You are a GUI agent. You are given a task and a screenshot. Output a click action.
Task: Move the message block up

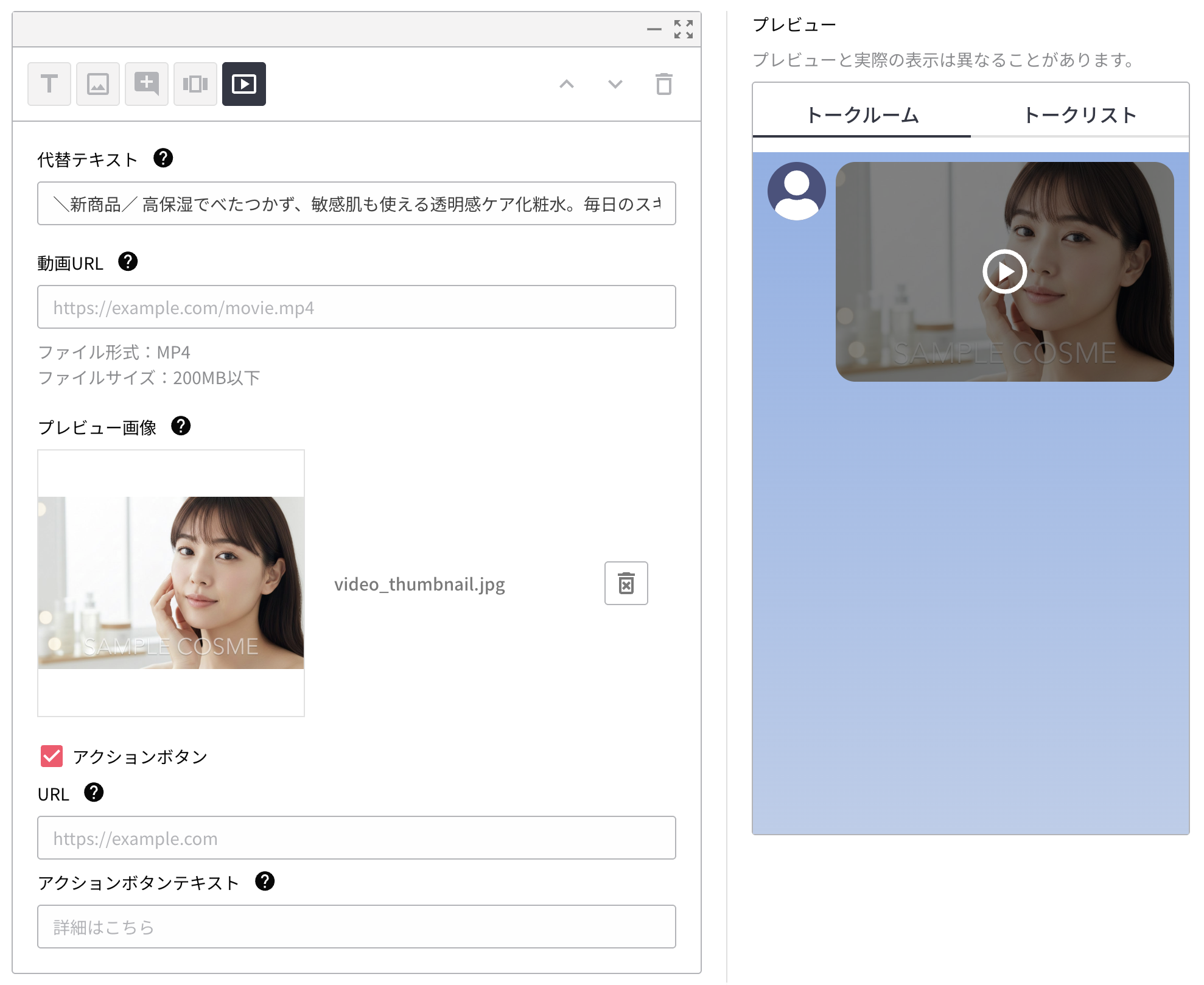click(567, 84)
